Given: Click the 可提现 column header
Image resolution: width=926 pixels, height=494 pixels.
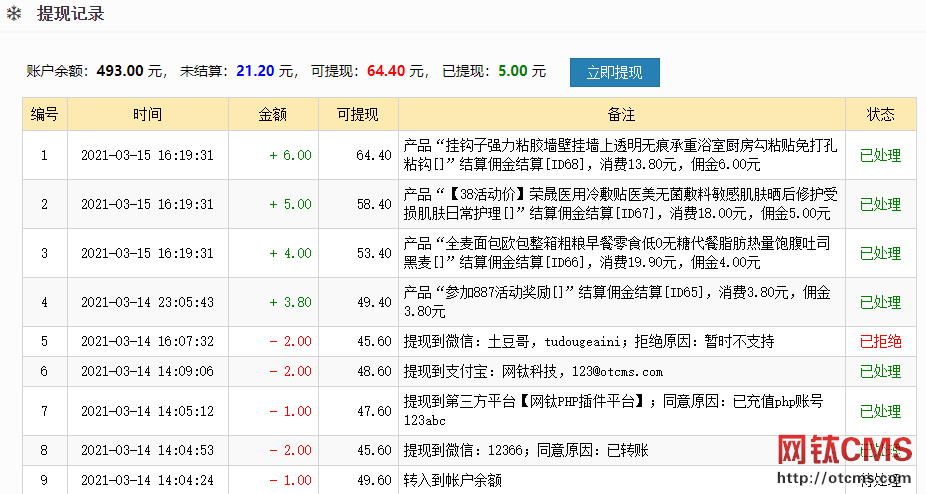Looking at the screenshot, I should (358, 114).
